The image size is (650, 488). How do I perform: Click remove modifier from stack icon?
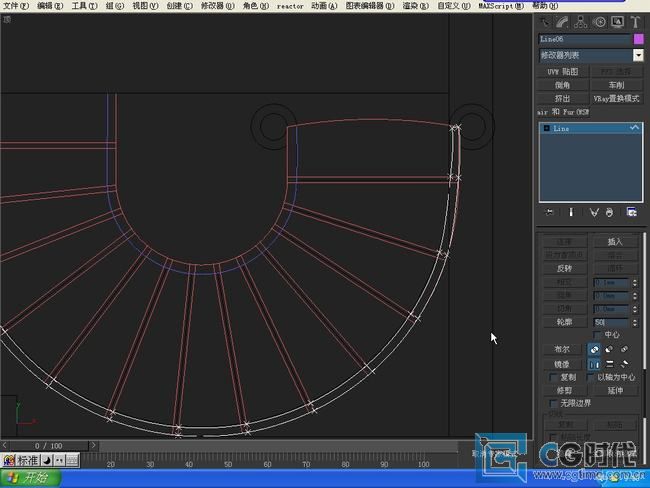click(609, 213)
